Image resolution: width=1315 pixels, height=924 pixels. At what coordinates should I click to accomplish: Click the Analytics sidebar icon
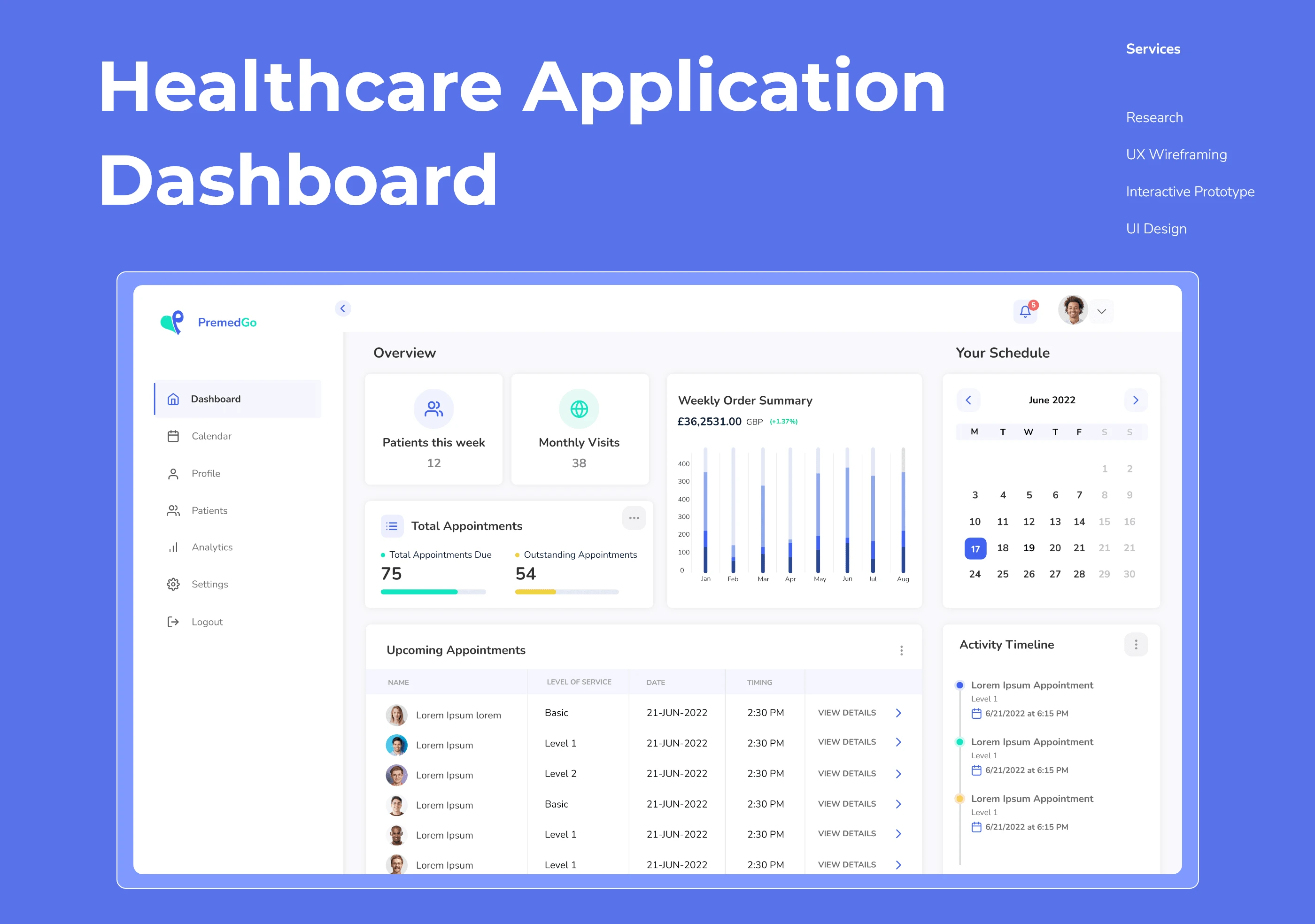pyautogui.click(x=172, y=548)
